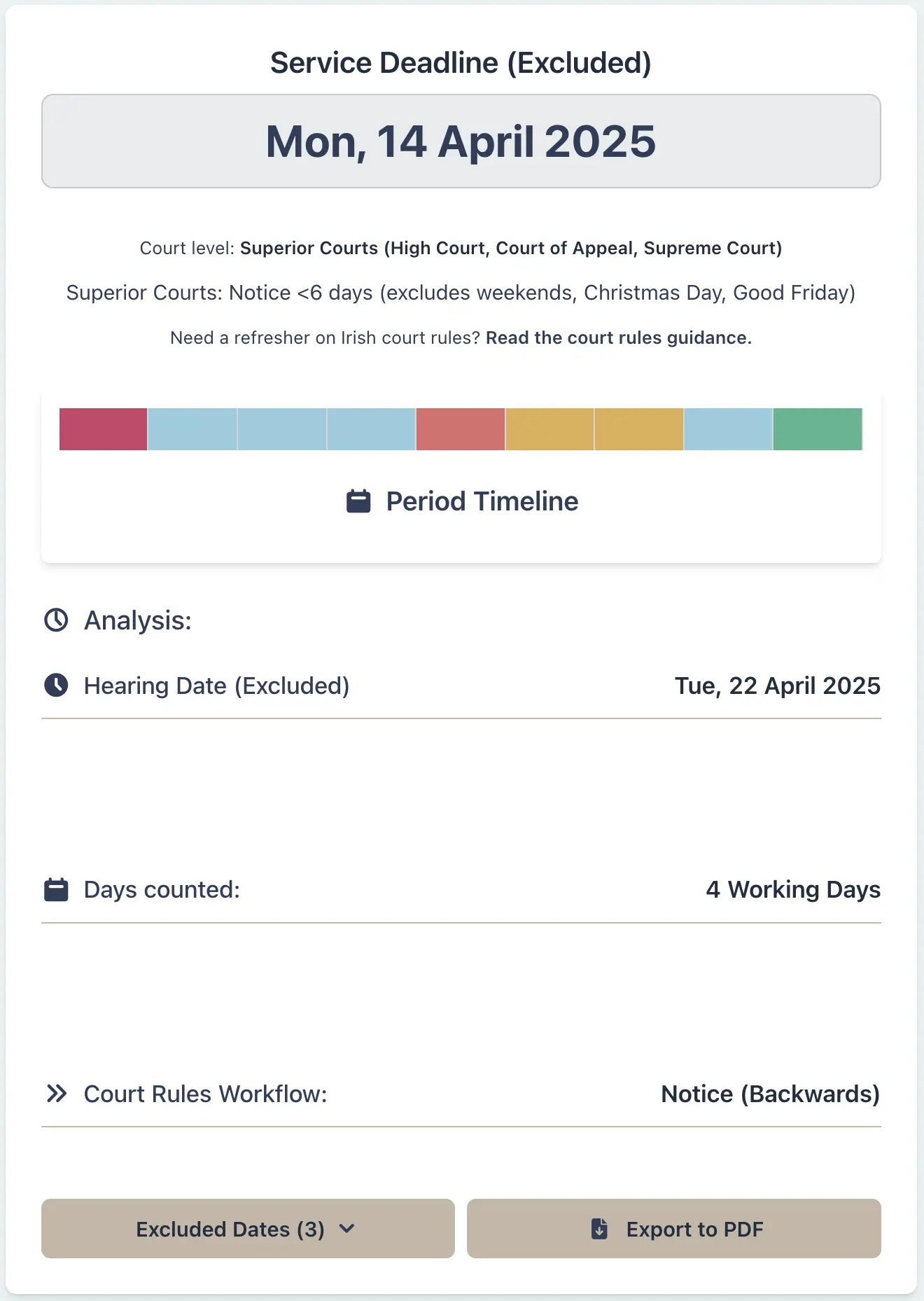924x1301 pixels.
Task: Select the Service Deadline (Excluded) heading
Action: pos(461,62)
